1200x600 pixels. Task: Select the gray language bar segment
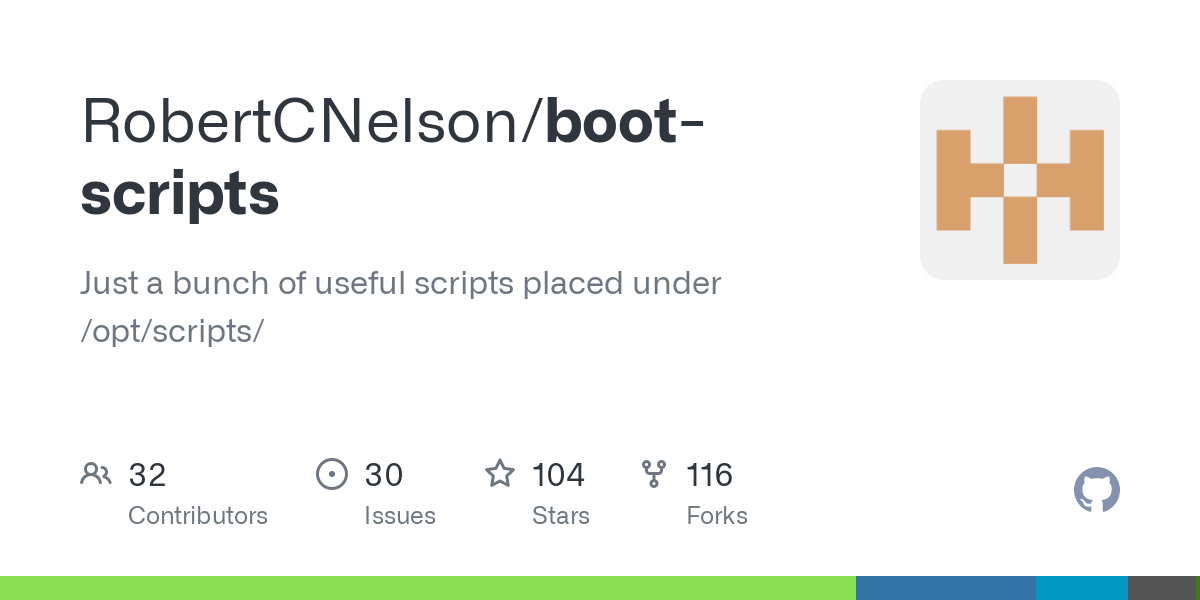1162,588
